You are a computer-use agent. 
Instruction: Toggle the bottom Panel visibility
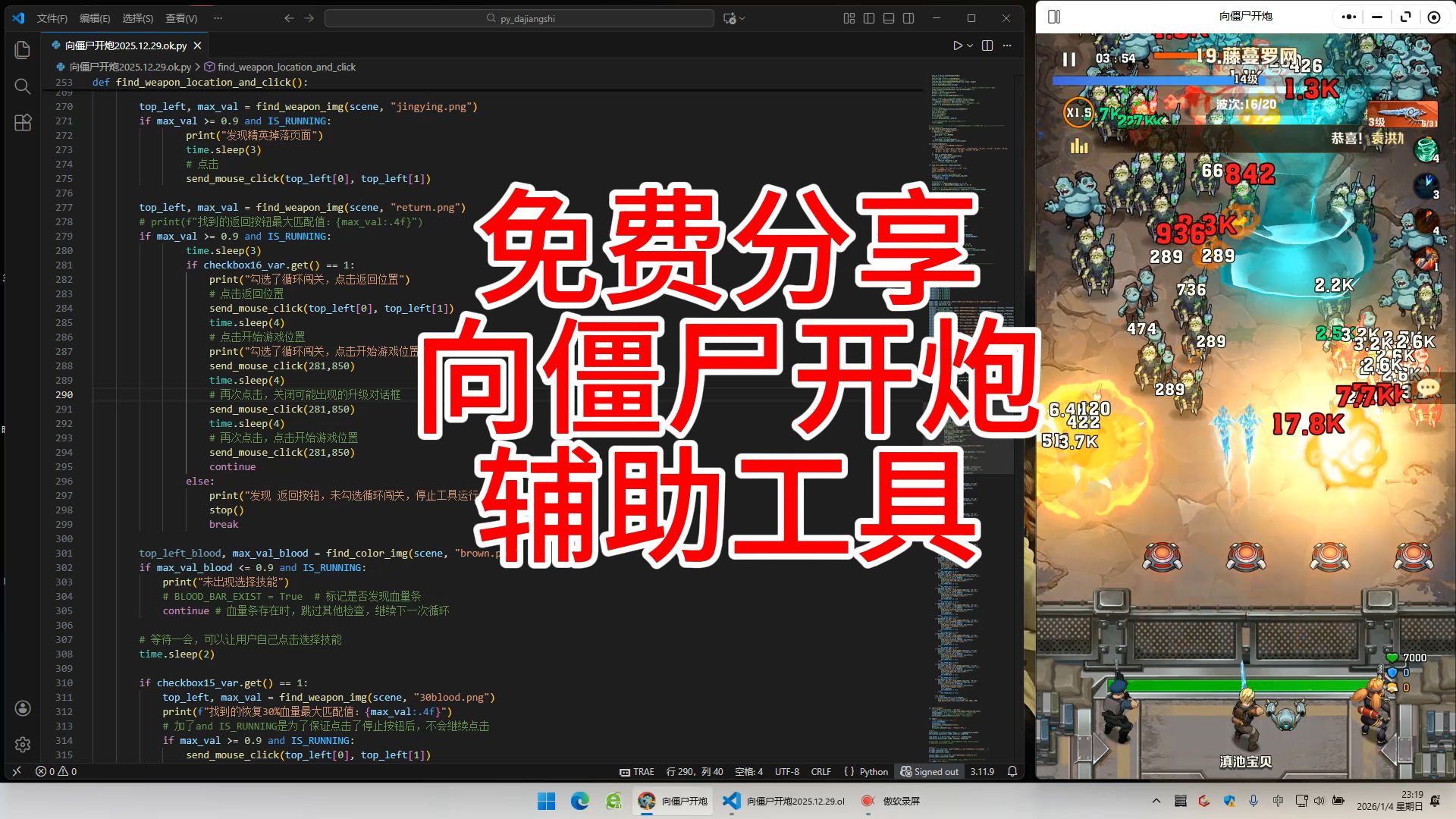pyautogui.click(x=889, y=18)
